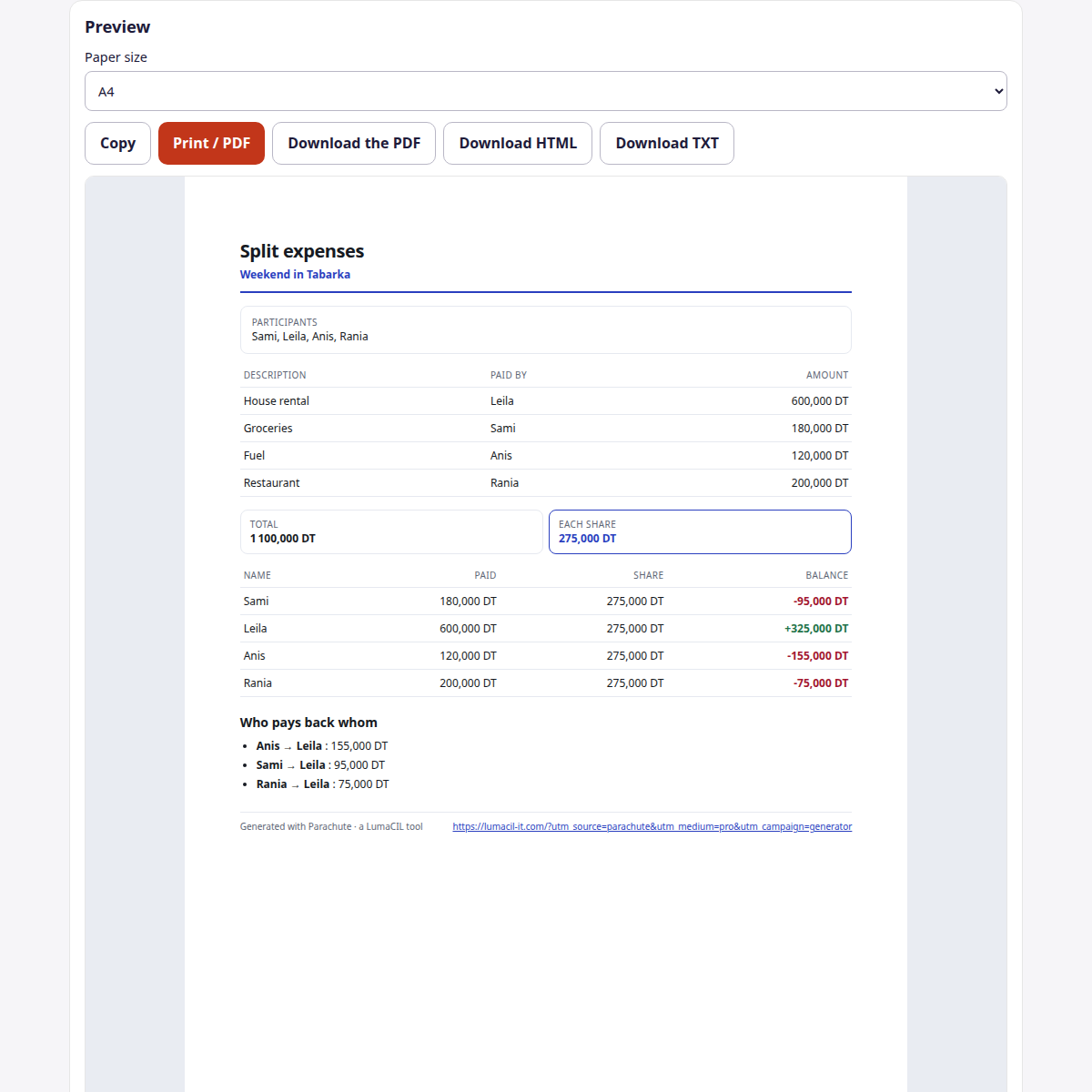1092x1092 pixels.
Task: Click the "DESCRIPTION" column header
Action: (x=275, y=375)
